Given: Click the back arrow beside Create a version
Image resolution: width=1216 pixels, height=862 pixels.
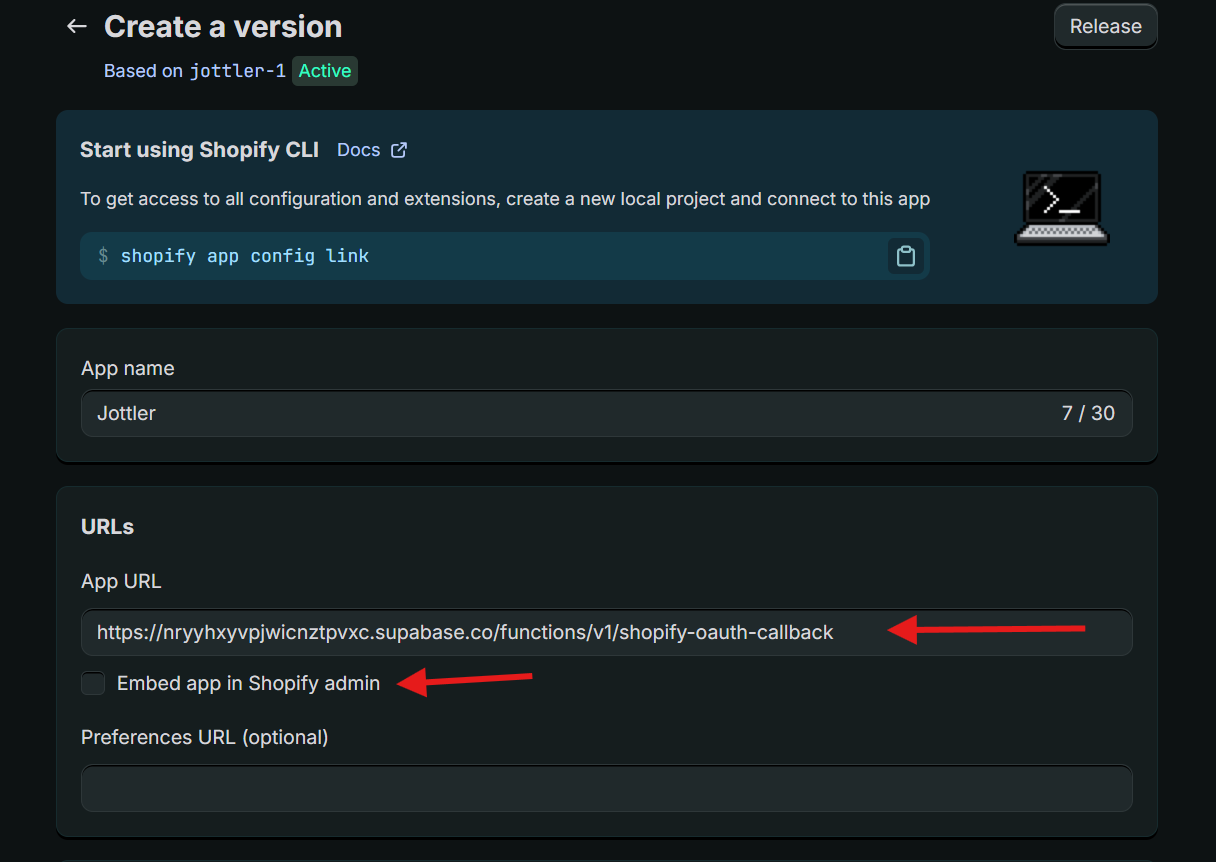Looking at the screenshot, I should [76, 26].
